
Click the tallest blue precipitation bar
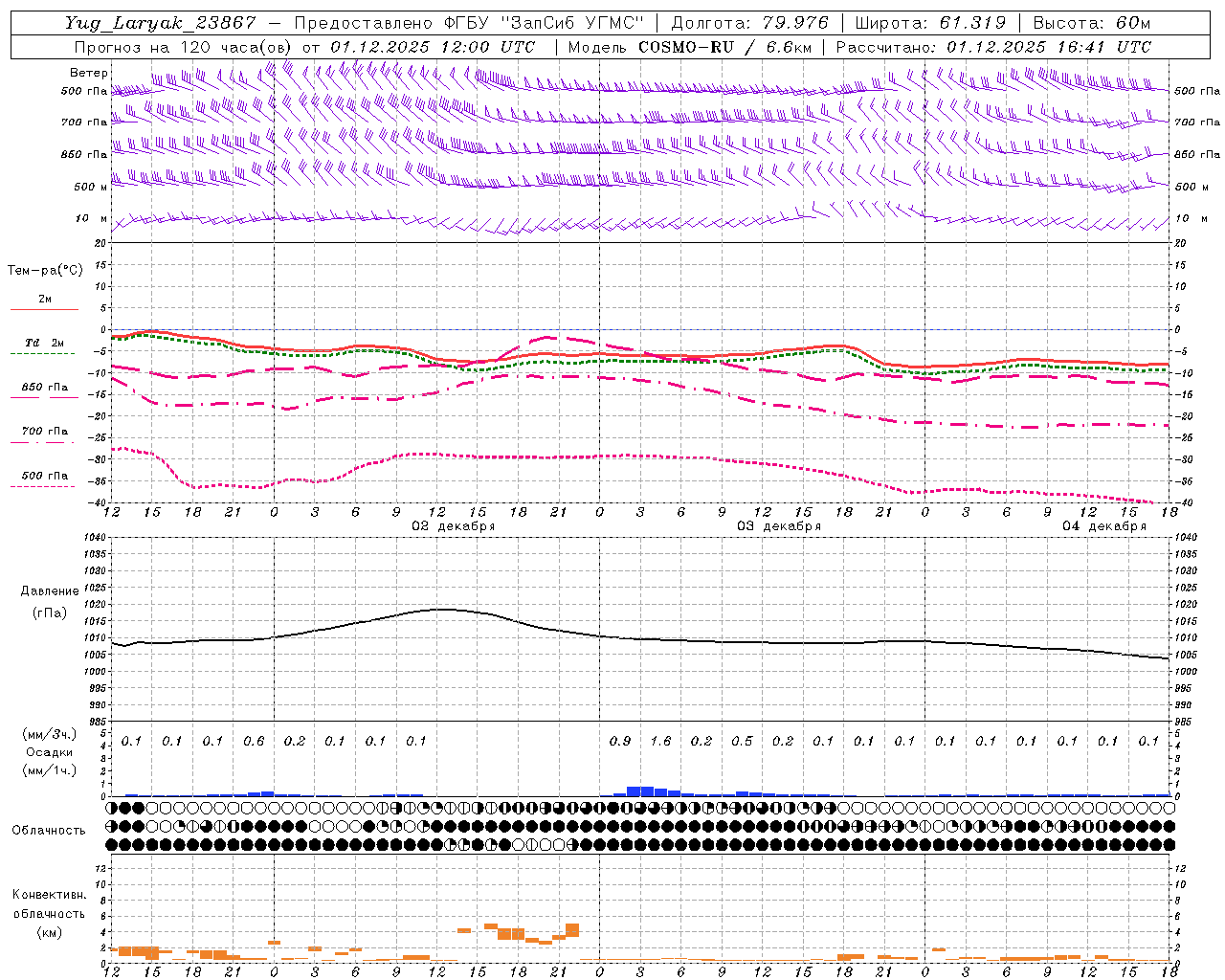point(640,791)
